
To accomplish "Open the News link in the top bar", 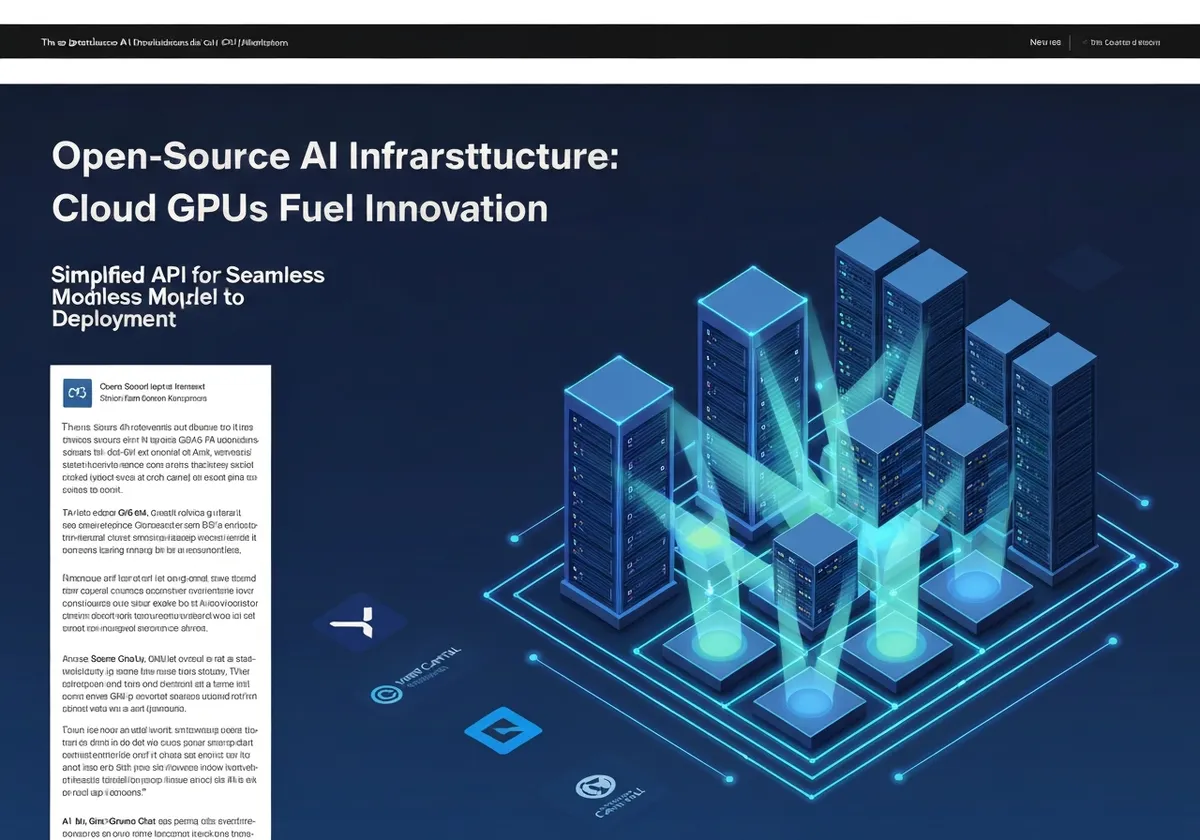I will pyautogui.click(x=1045, y=43).
